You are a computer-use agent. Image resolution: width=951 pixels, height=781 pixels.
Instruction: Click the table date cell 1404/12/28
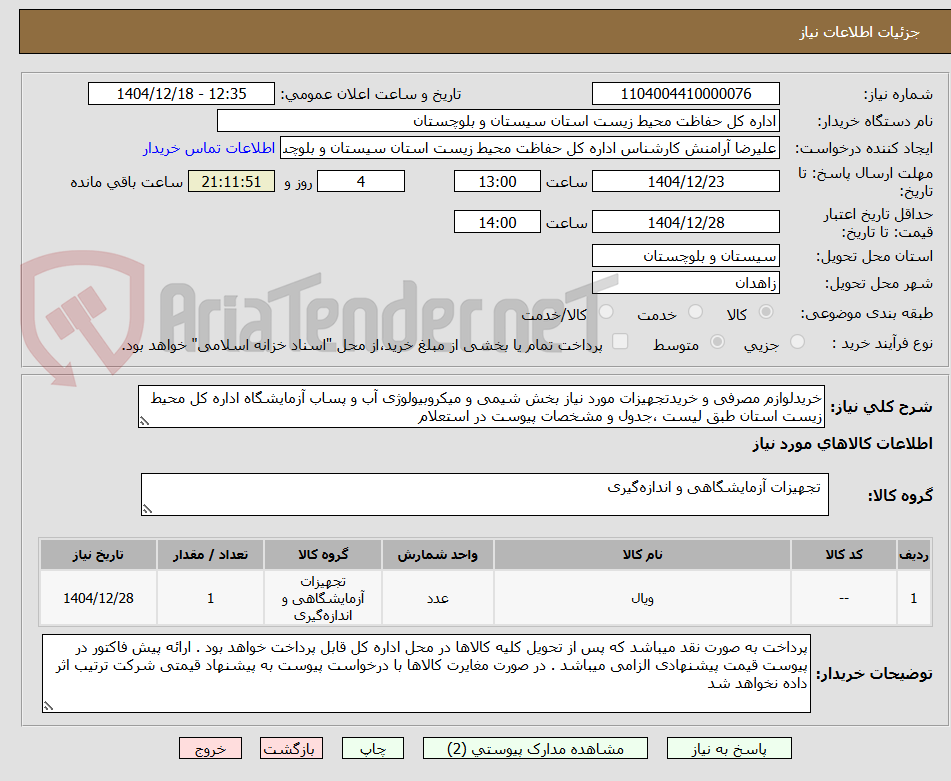(x=98, y=598)
